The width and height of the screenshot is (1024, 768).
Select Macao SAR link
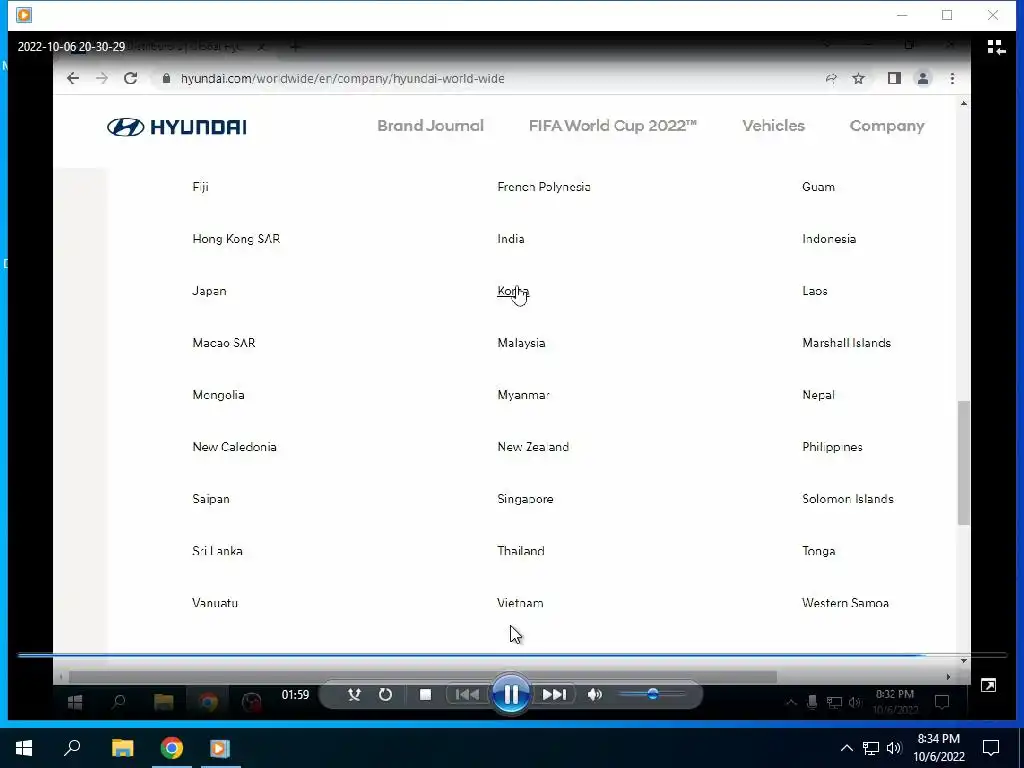224,343
